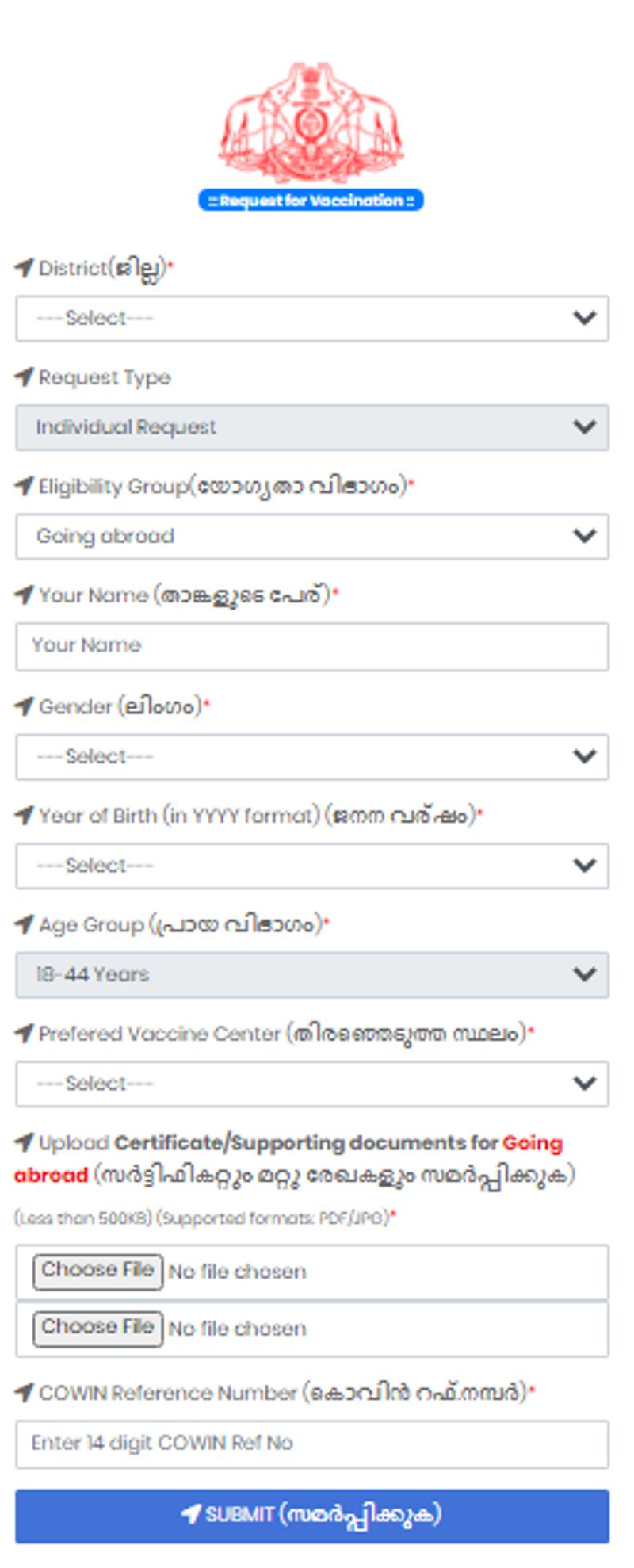Open the Gender dropdown
Screen dimensions: 634x1568
coord(312,757)
